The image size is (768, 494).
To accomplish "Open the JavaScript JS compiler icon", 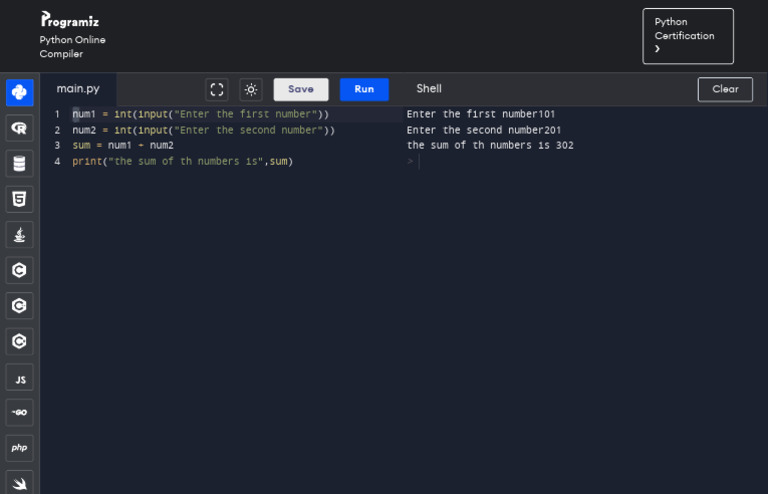I will [20, 377].
